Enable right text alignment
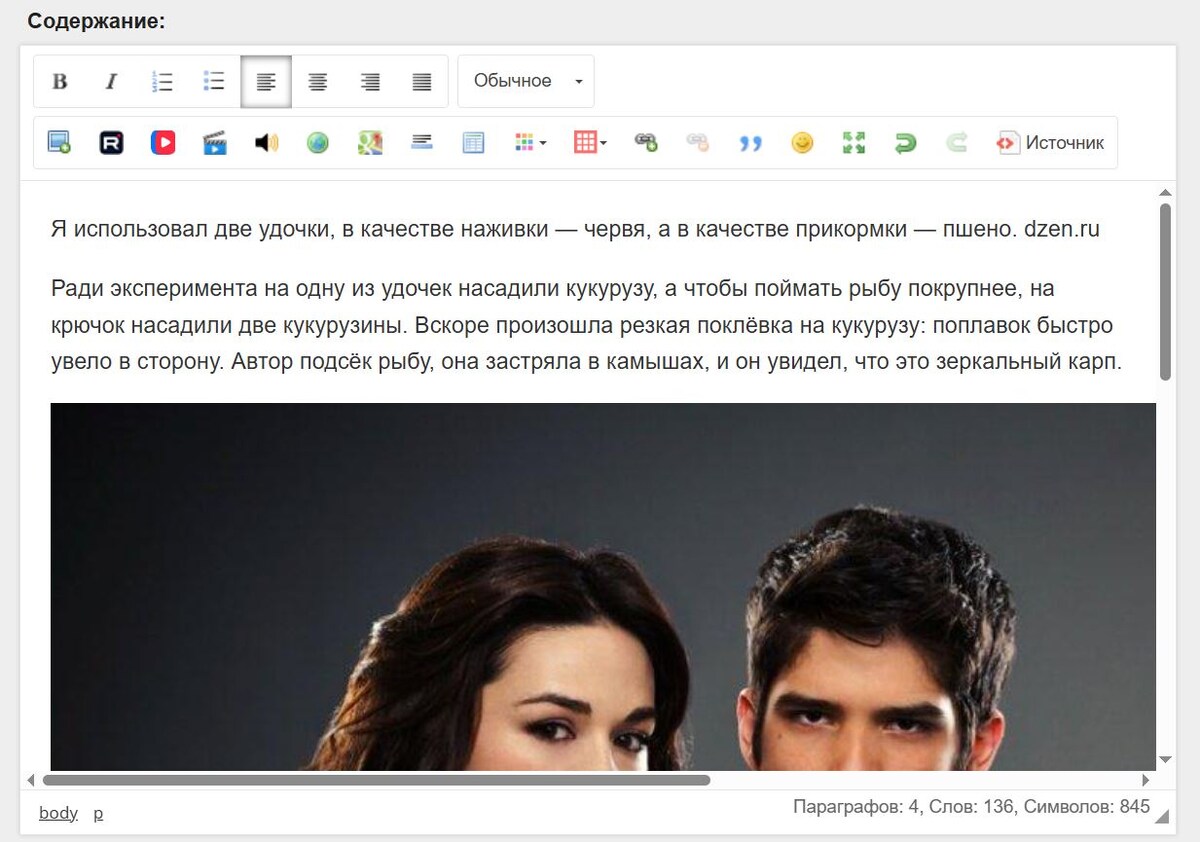The height and width of the screenshot is (842, 1200). click(x=370, y=81)
